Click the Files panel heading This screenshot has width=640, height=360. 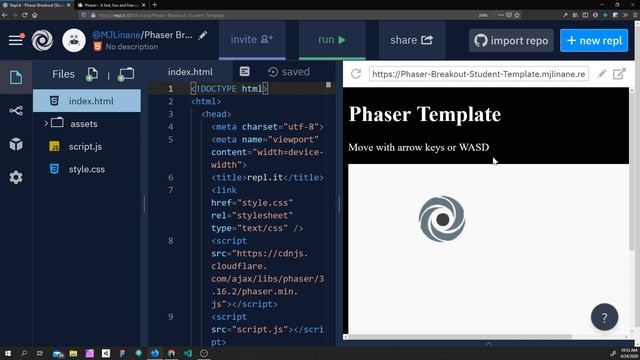[x=63, y=74]
